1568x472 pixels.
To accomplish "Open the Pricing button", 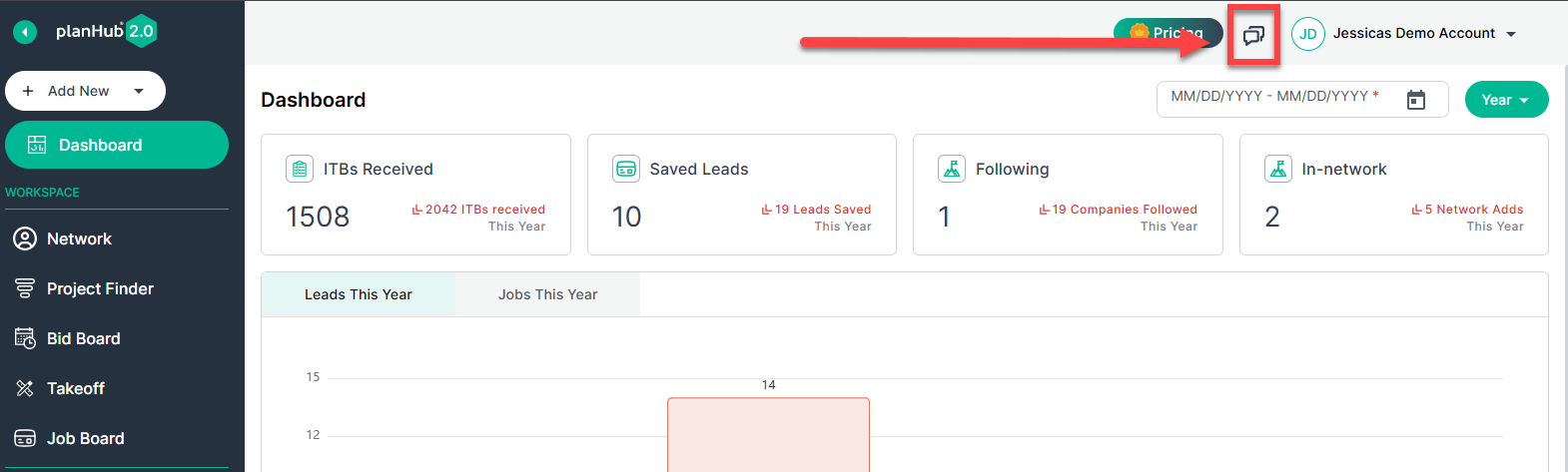I will pos(1168,33).
